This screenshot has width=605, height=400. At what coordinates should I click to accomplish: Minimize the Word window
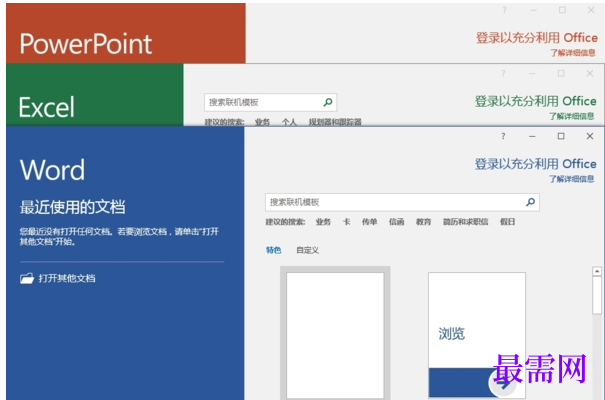click(x=532, y=136)
